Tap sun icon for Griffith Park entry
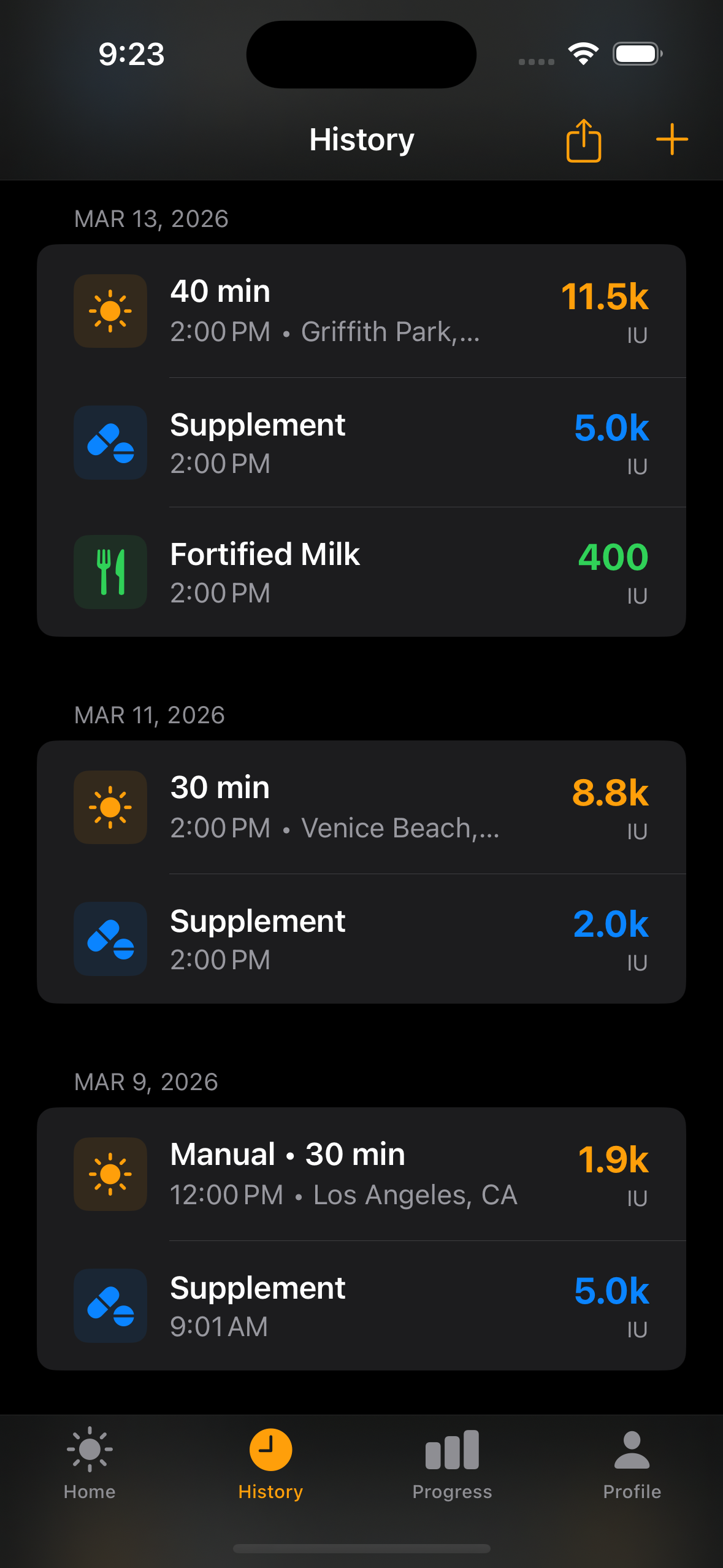The width and height of the screenshot is (723, 1568). pyautogui.click(x=110, y=311)
